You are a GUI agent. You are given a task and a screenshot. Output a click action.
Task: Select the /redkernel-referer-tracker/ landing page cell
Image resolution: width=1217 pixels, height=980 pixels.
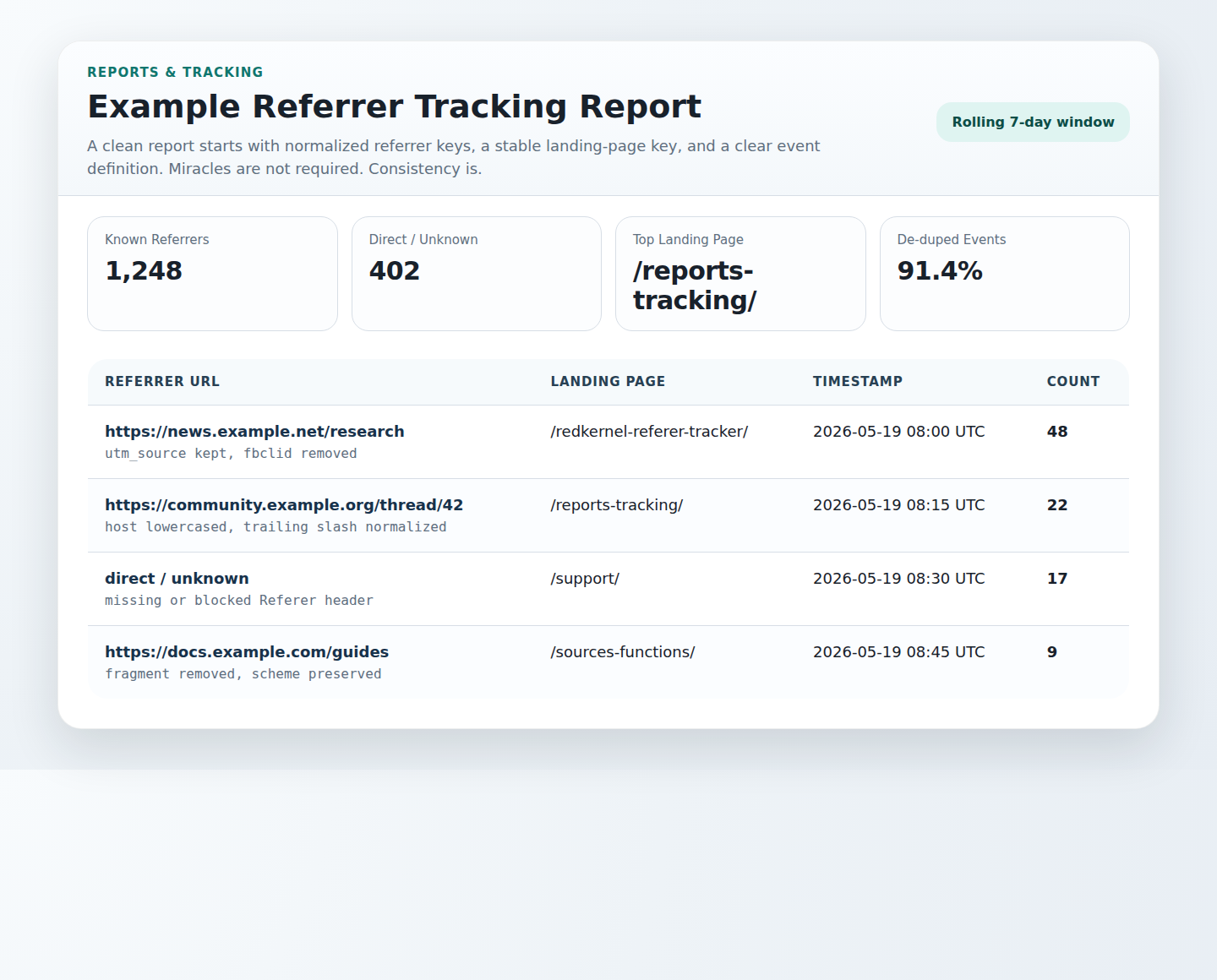649,432
